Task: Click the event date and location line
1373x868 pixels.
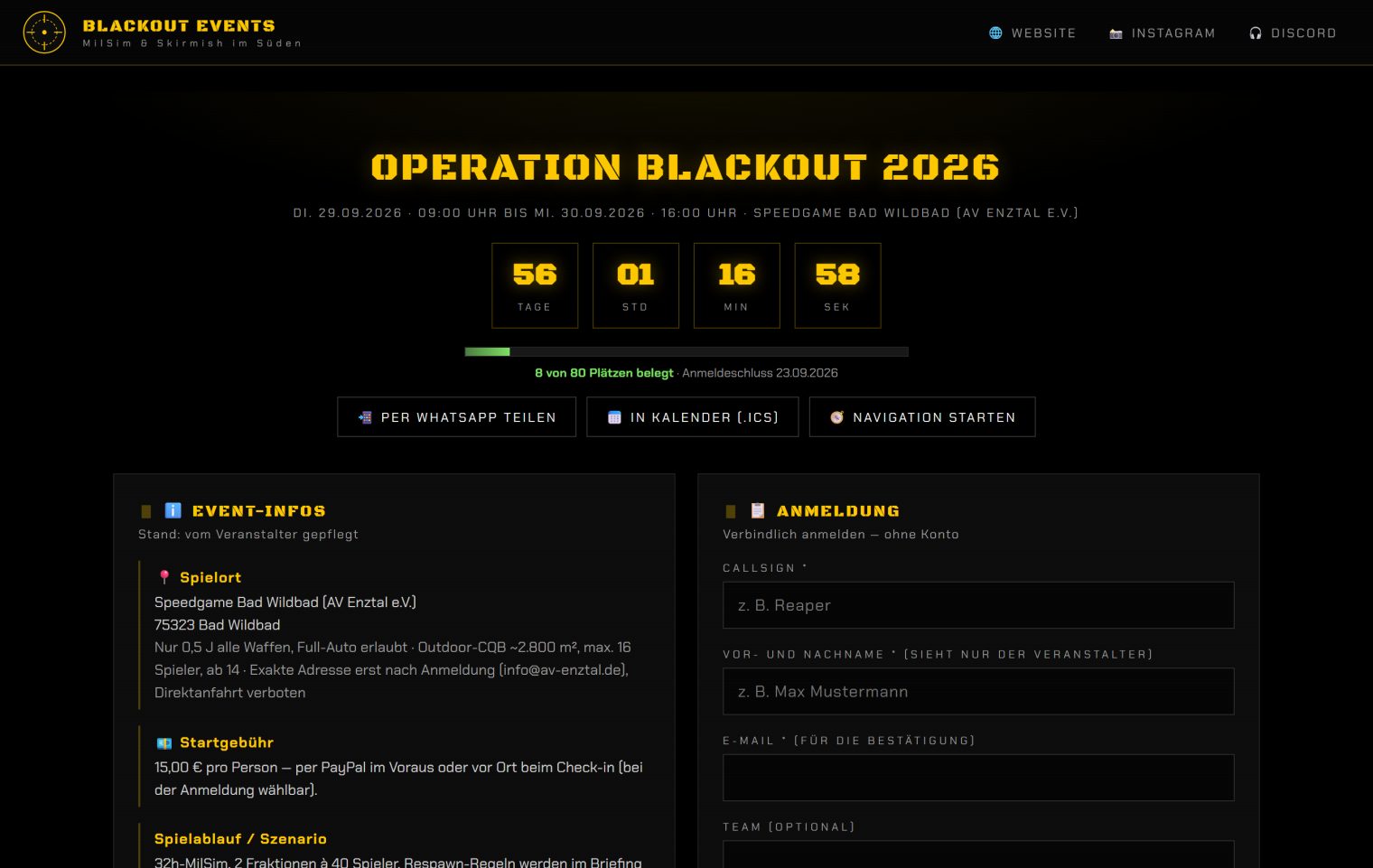Action: click(686, 213)
